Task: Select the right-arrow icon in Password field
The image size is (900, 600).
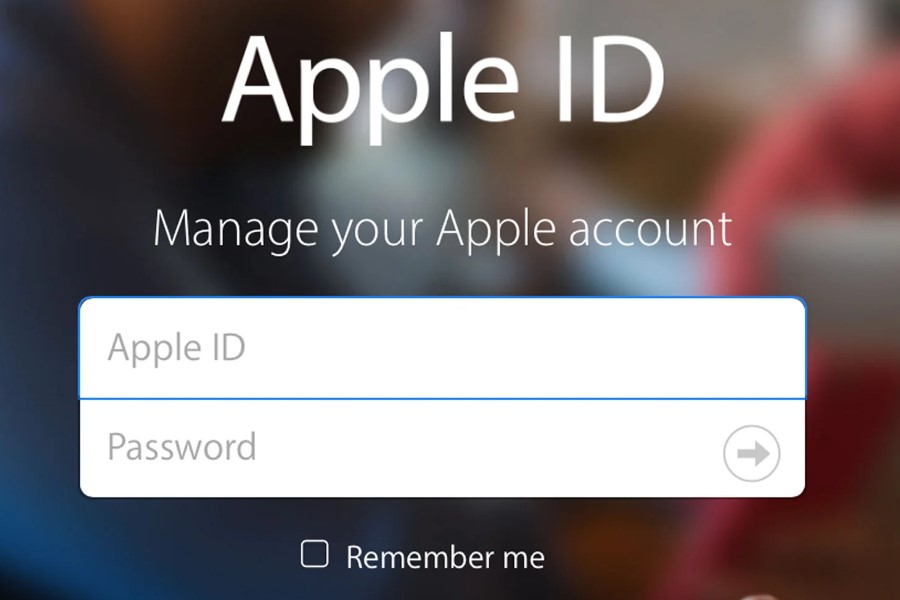Action: point(751,453)
